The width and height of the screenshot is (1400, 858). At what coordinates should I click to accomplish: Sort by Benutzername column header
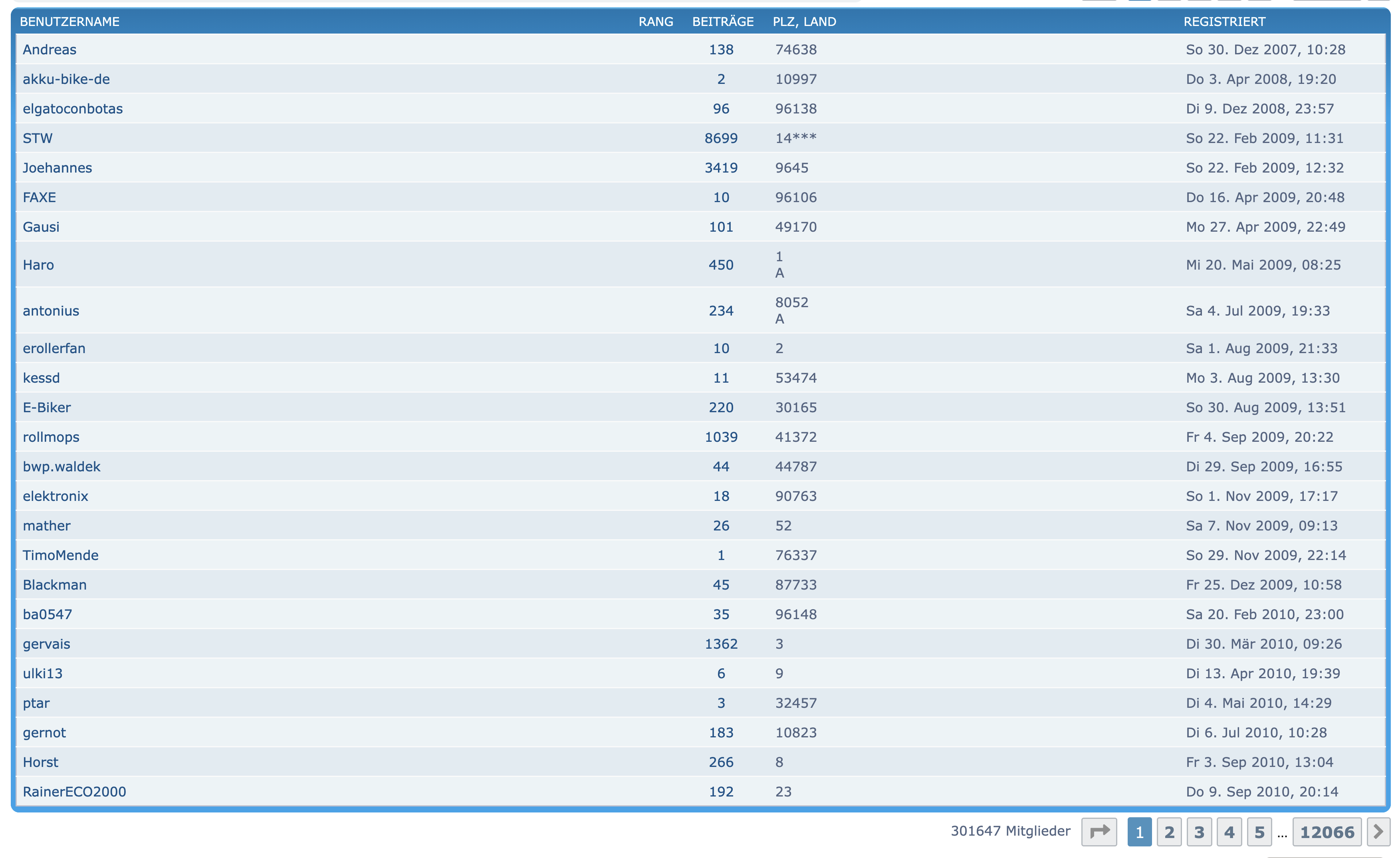coord(69,22)
